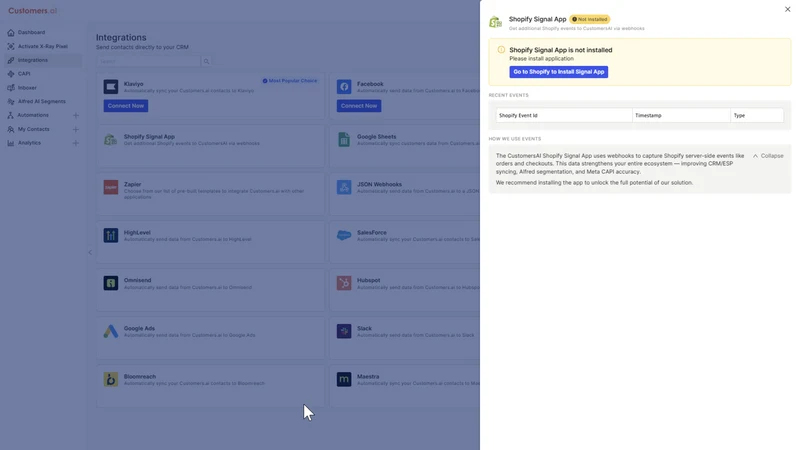The height and width of the screenshot is (450, 800).
Task: Click the JSON Webhooks card title
Action: [x=379, y=184]
